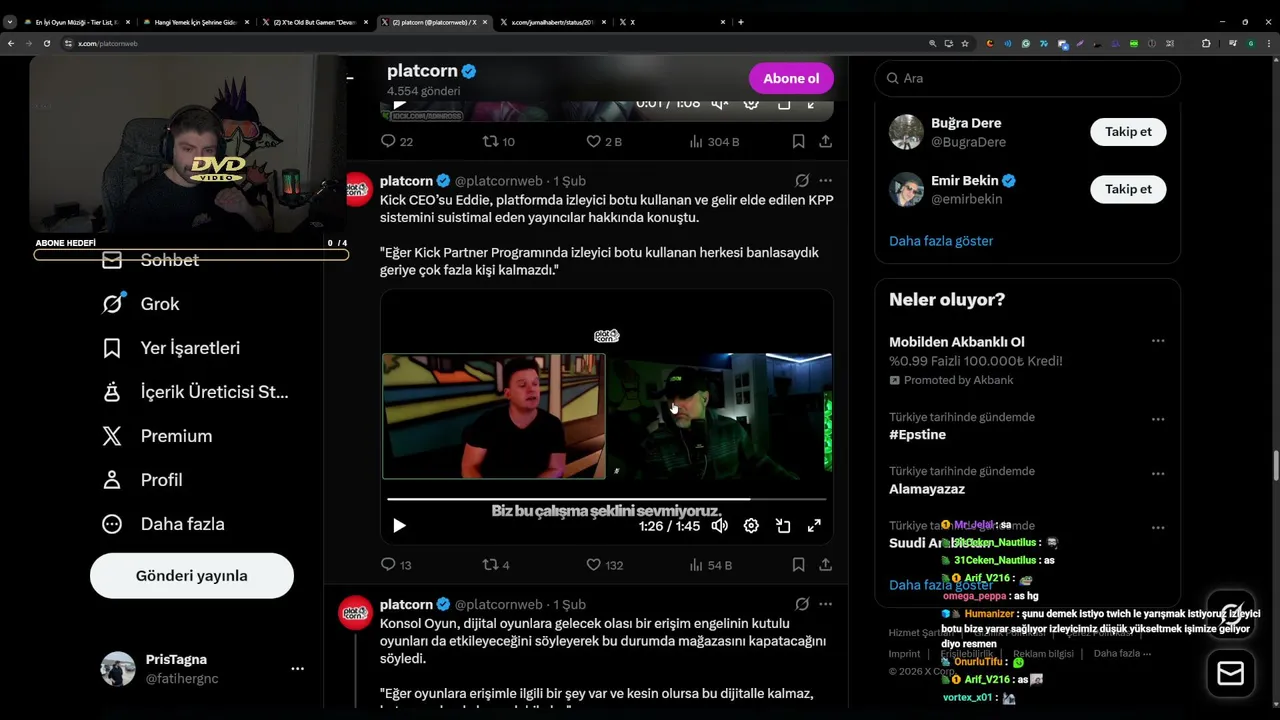Like the Kick CEO post with 132 likes
Screen dimensions: 1280x720
coord(604,565)
